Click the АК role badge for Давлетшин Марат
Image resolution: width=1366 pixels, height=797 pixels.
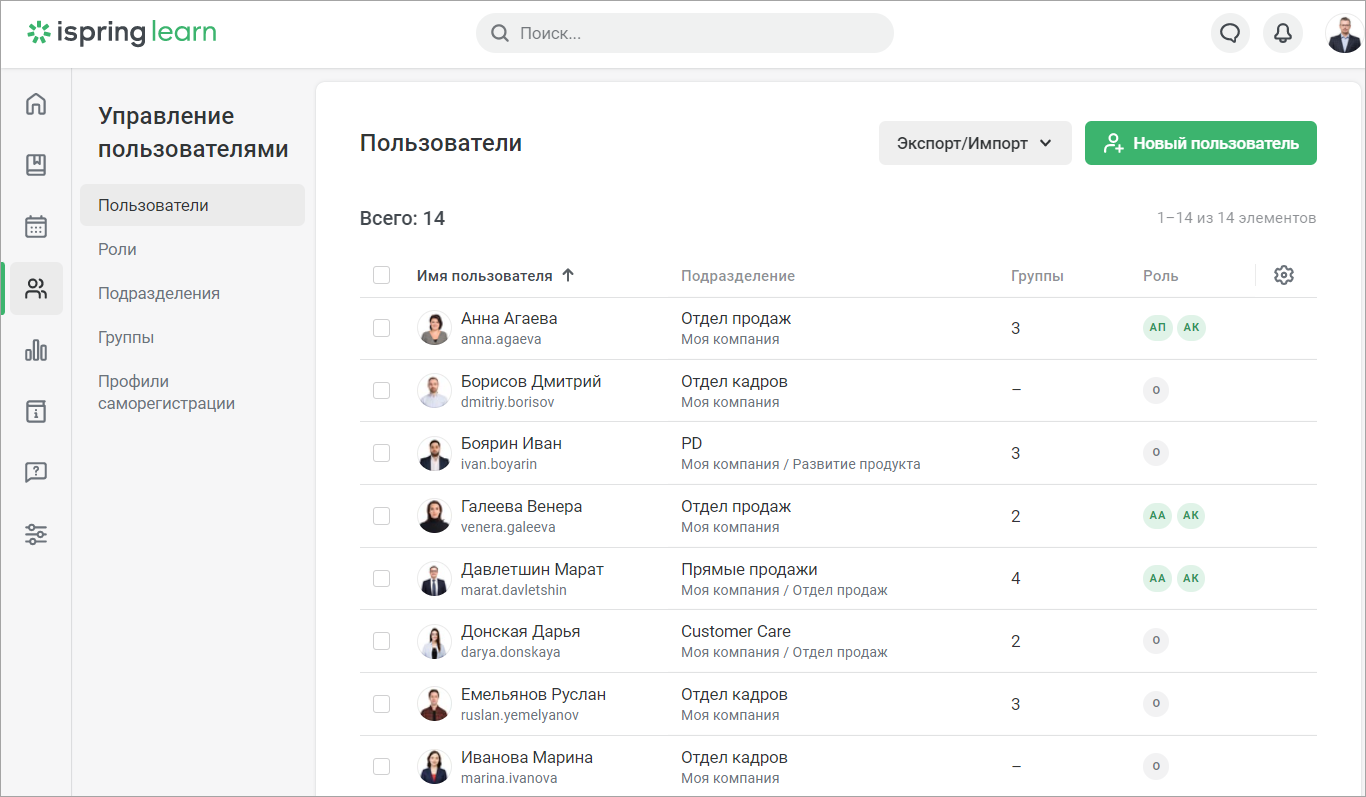[x=1191, y=578]
